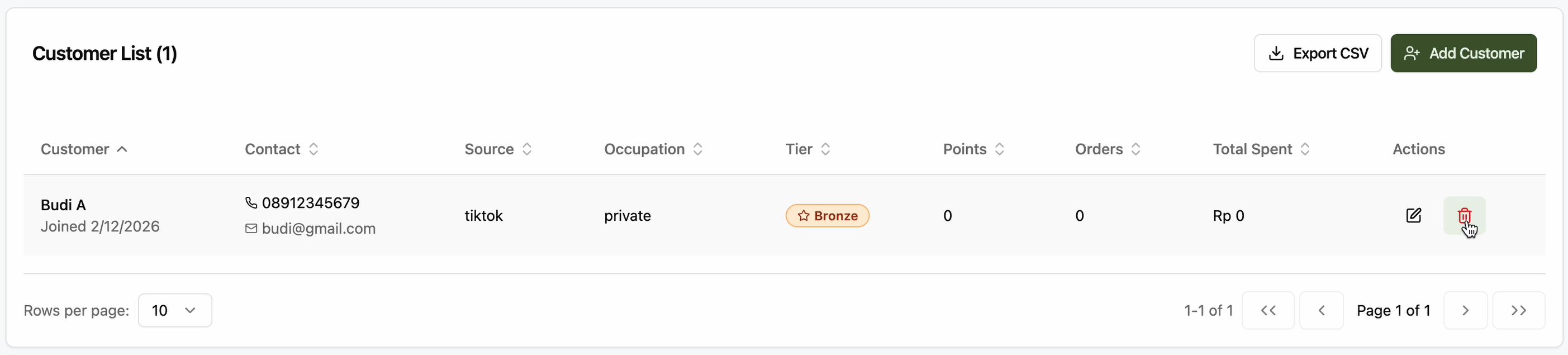Click the Bronze tier badge
The image size is (1568, 355).
[827, 216]
